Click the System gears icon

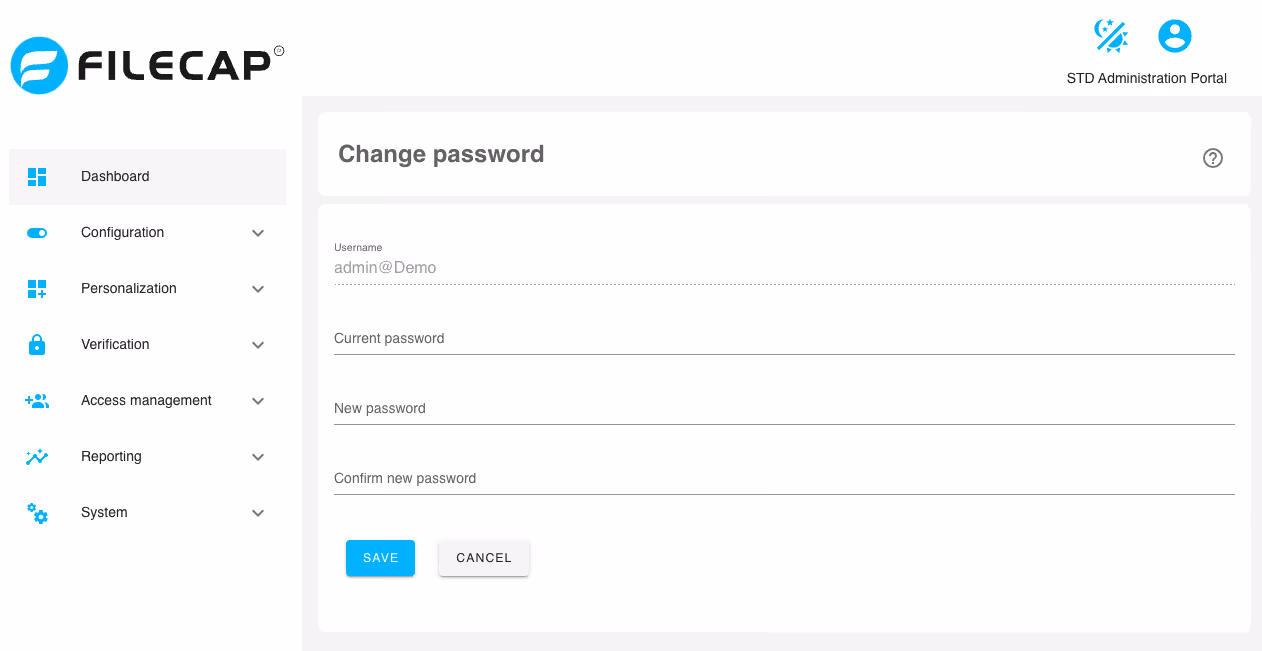(x=37, y=513)
